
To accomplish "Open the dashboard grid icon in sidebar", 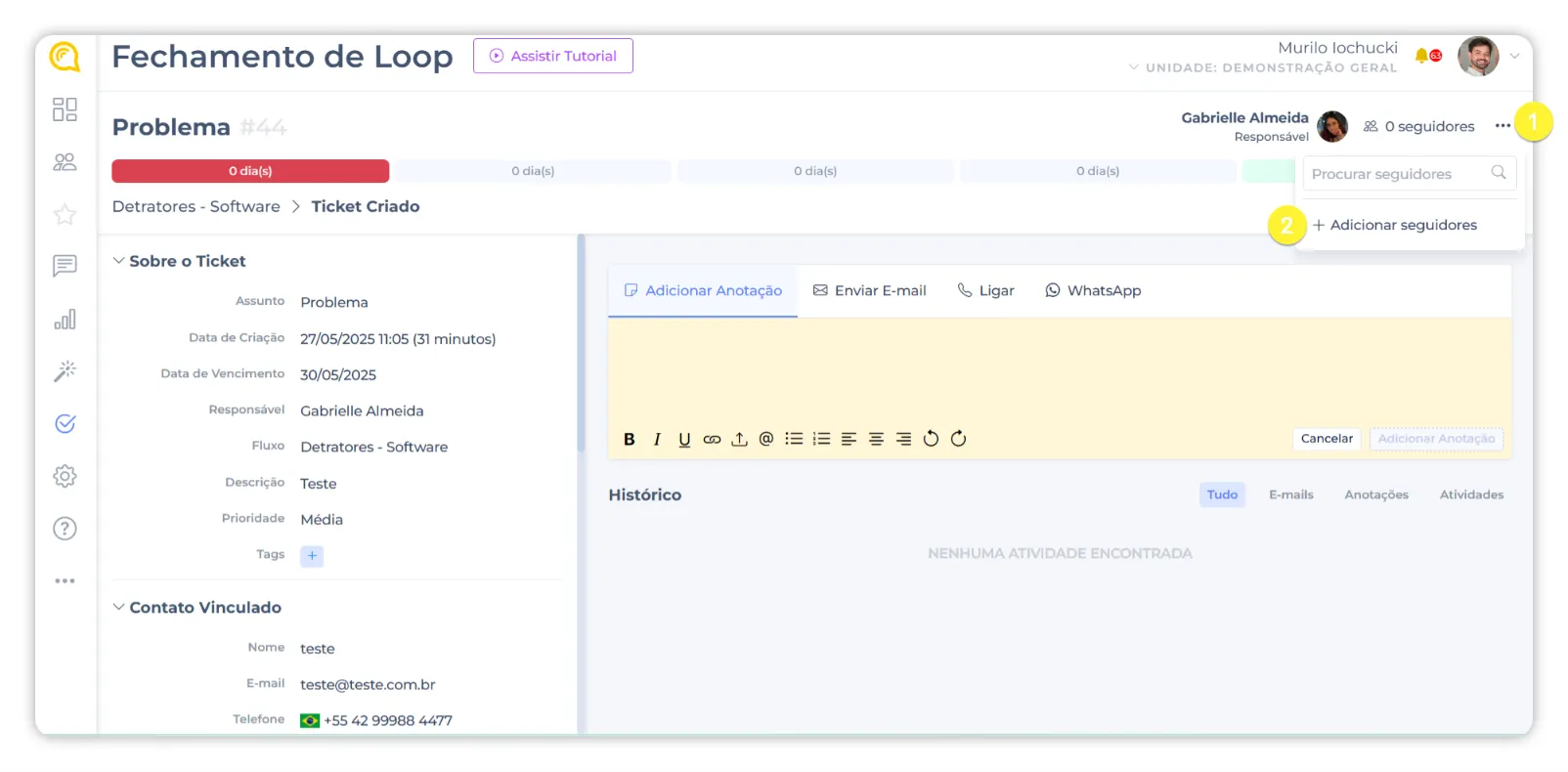I will pyautogui.click(x=65, y=109).
